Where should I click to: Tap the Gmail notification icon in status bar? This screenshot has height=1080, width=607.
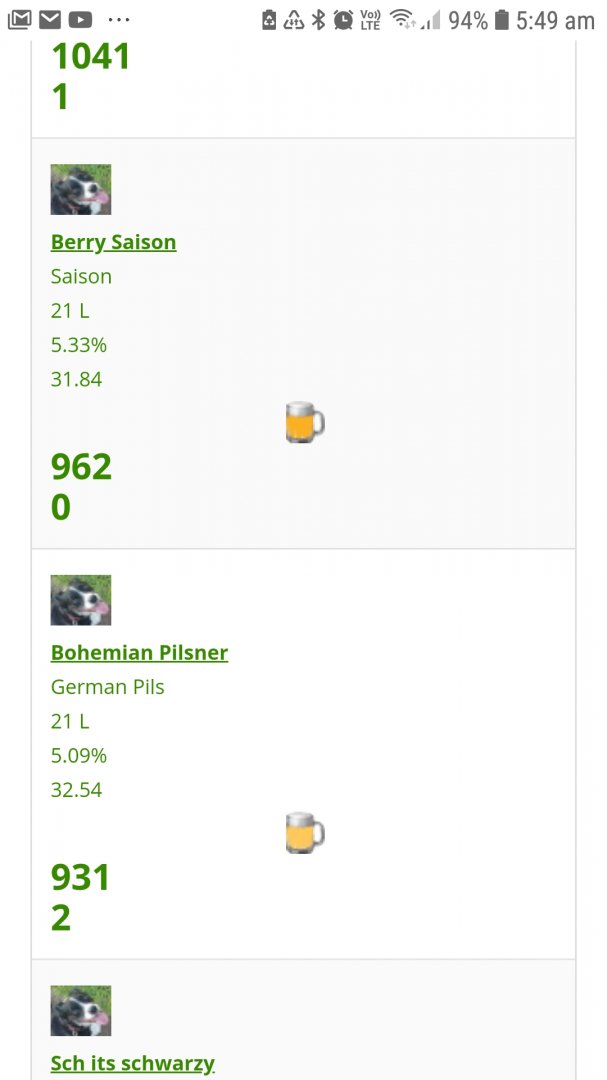pyautogui.click(x=19, y=20)
